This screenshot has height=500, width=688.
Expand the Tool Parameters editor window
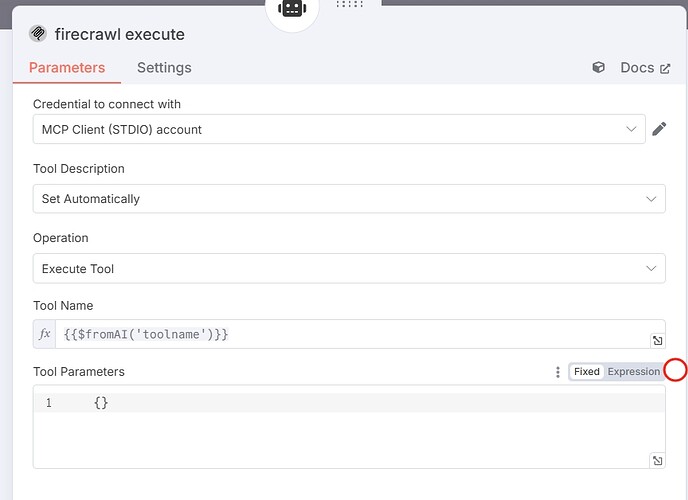(x=657, y=461)
